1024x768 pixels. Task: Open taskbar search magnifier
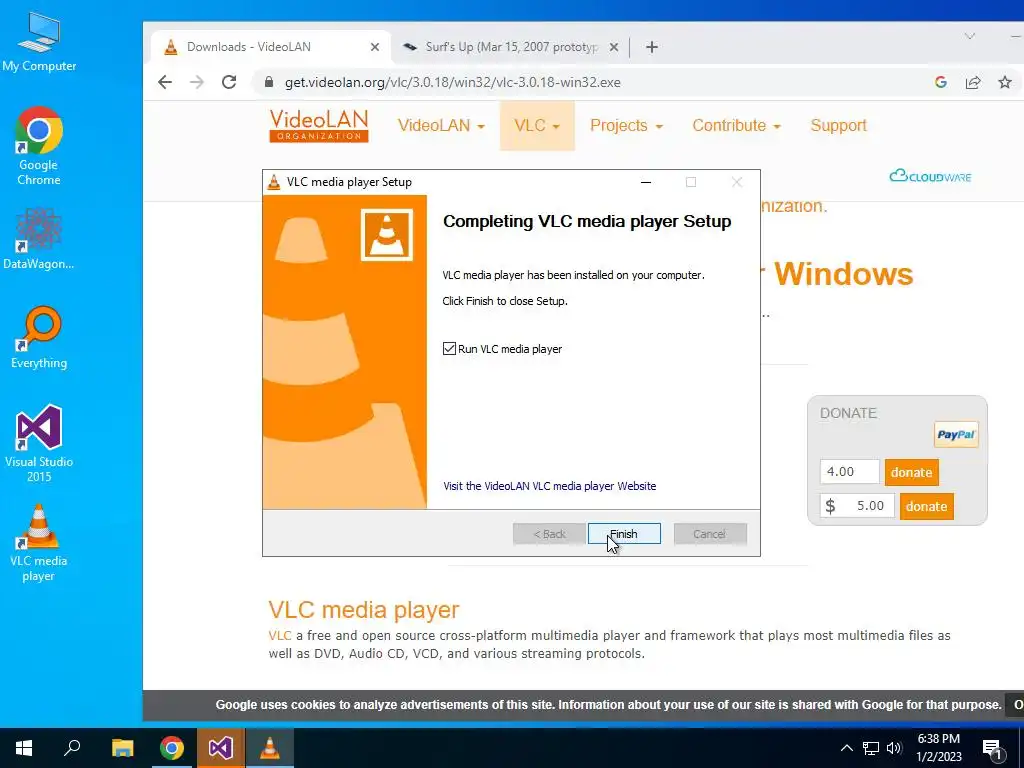[72, 748]
